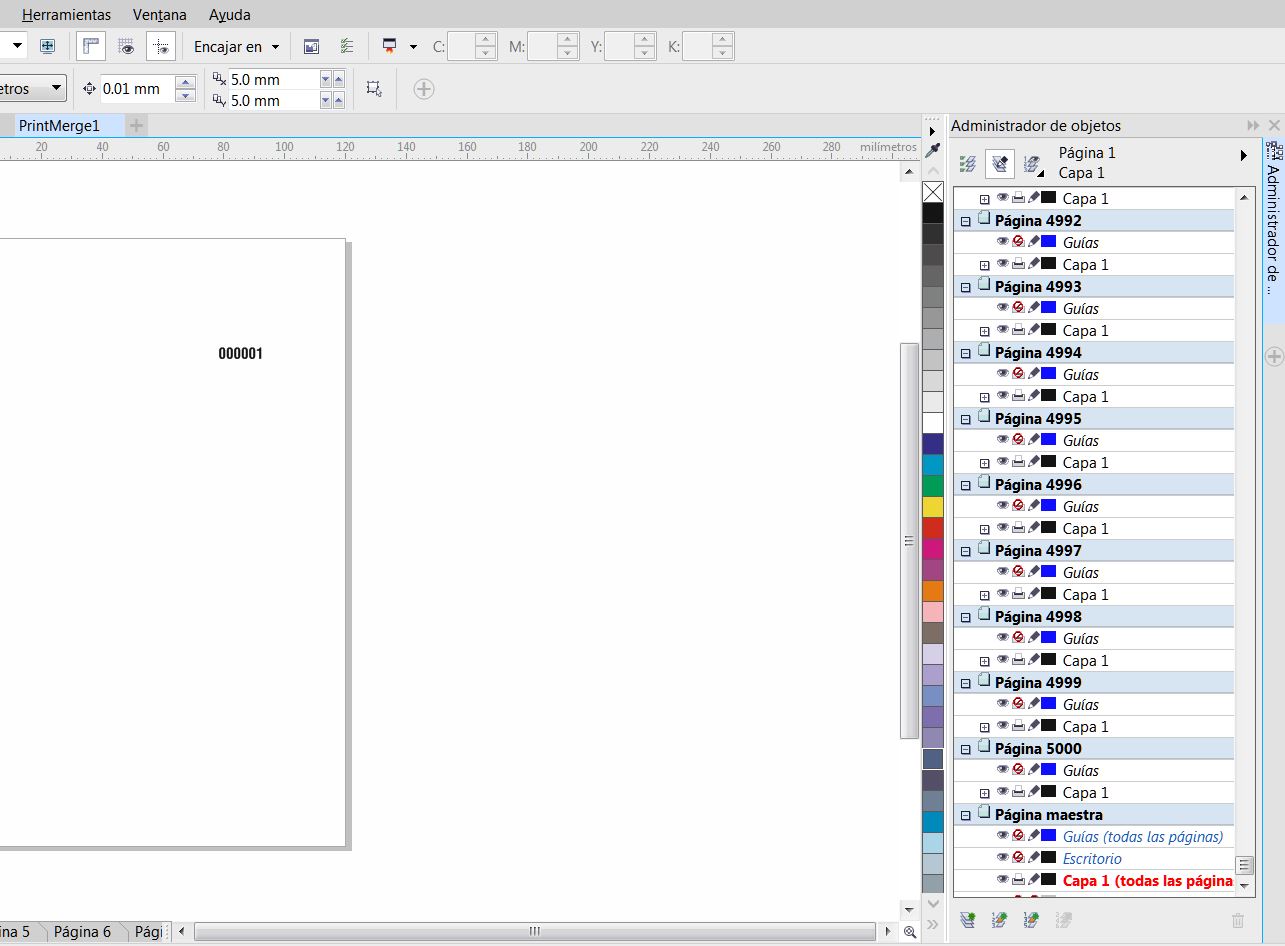Select the Página 4996 row

[1094, 484]
